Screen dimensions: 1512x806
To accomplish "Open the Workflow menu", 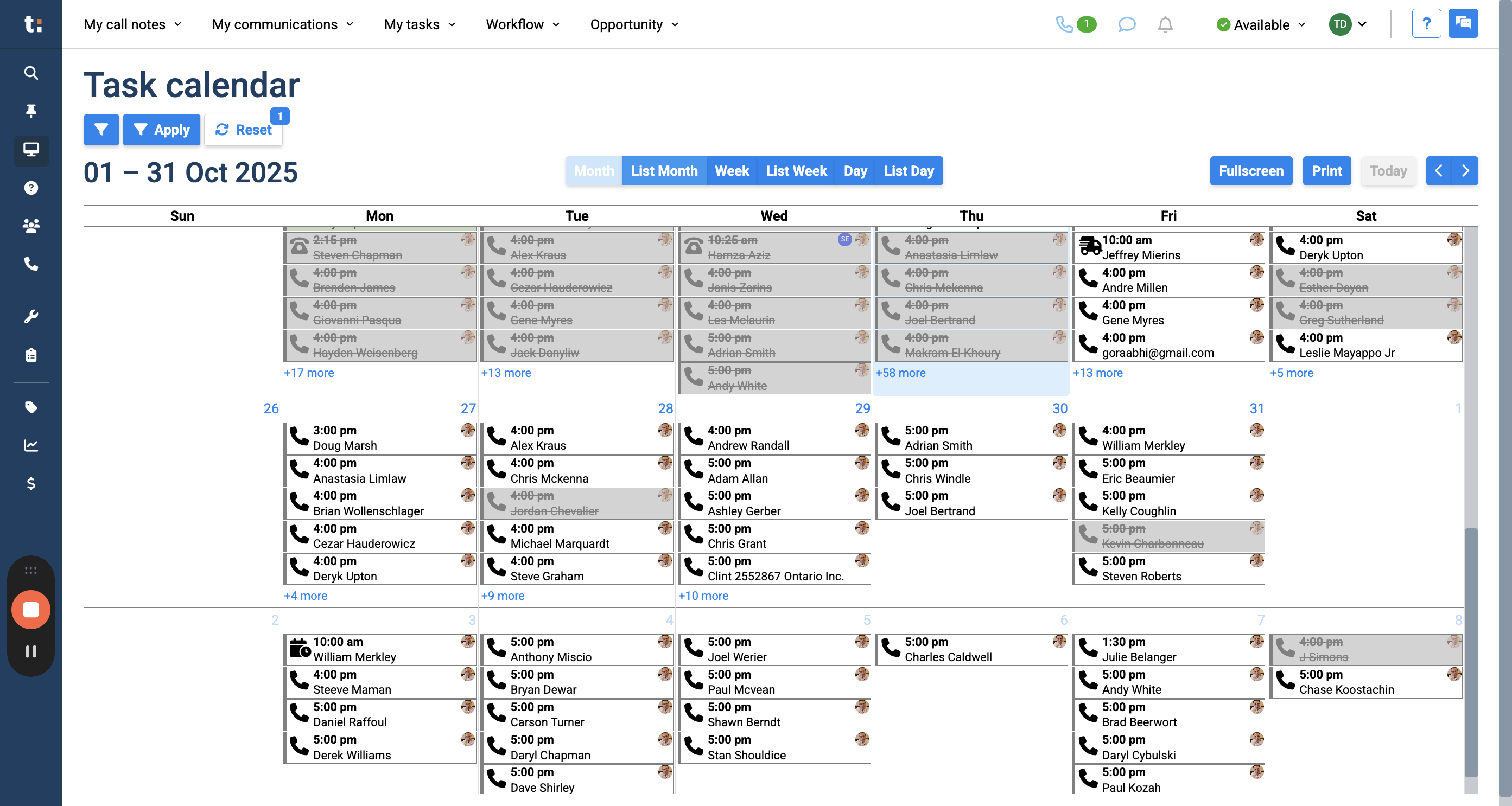I will (x=523, y=24).
